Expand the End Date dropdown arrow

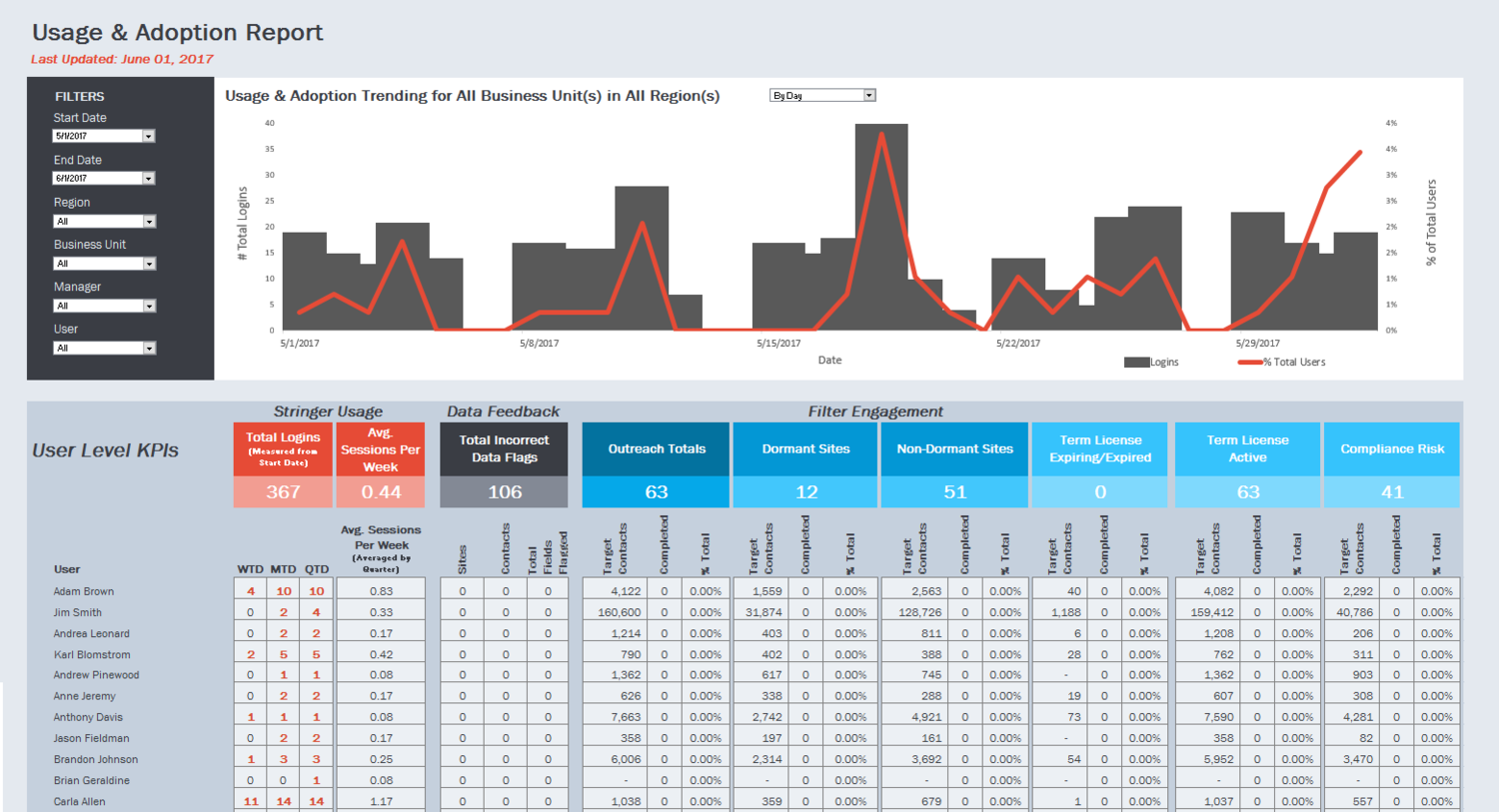[148, 179]
